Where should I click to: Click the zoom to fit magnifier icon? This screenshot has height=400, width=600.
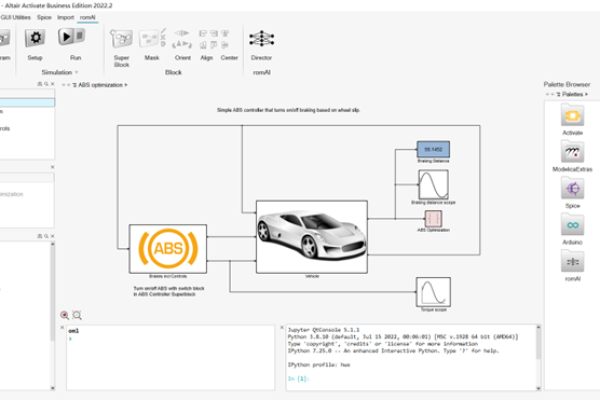(77, 315)
